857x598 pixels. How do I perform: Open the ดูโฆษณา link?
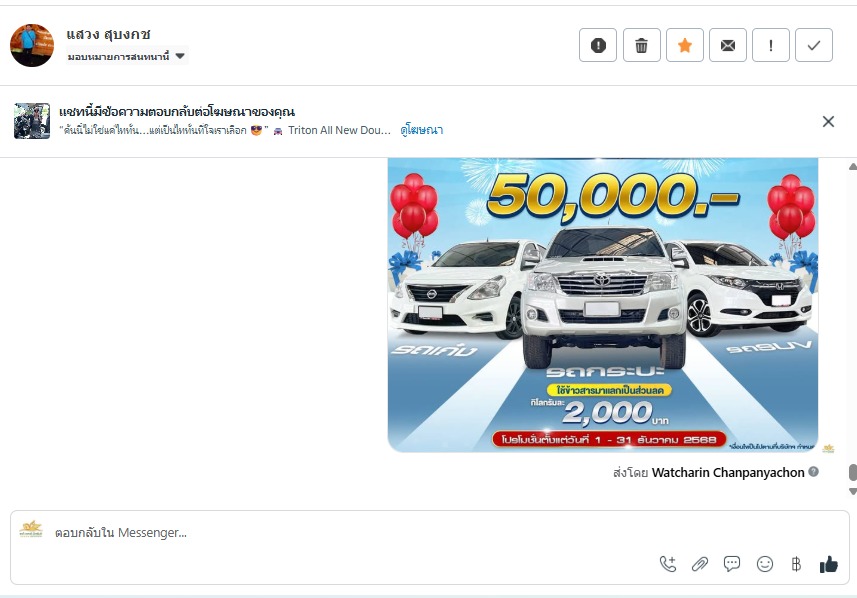click(421, 130)
